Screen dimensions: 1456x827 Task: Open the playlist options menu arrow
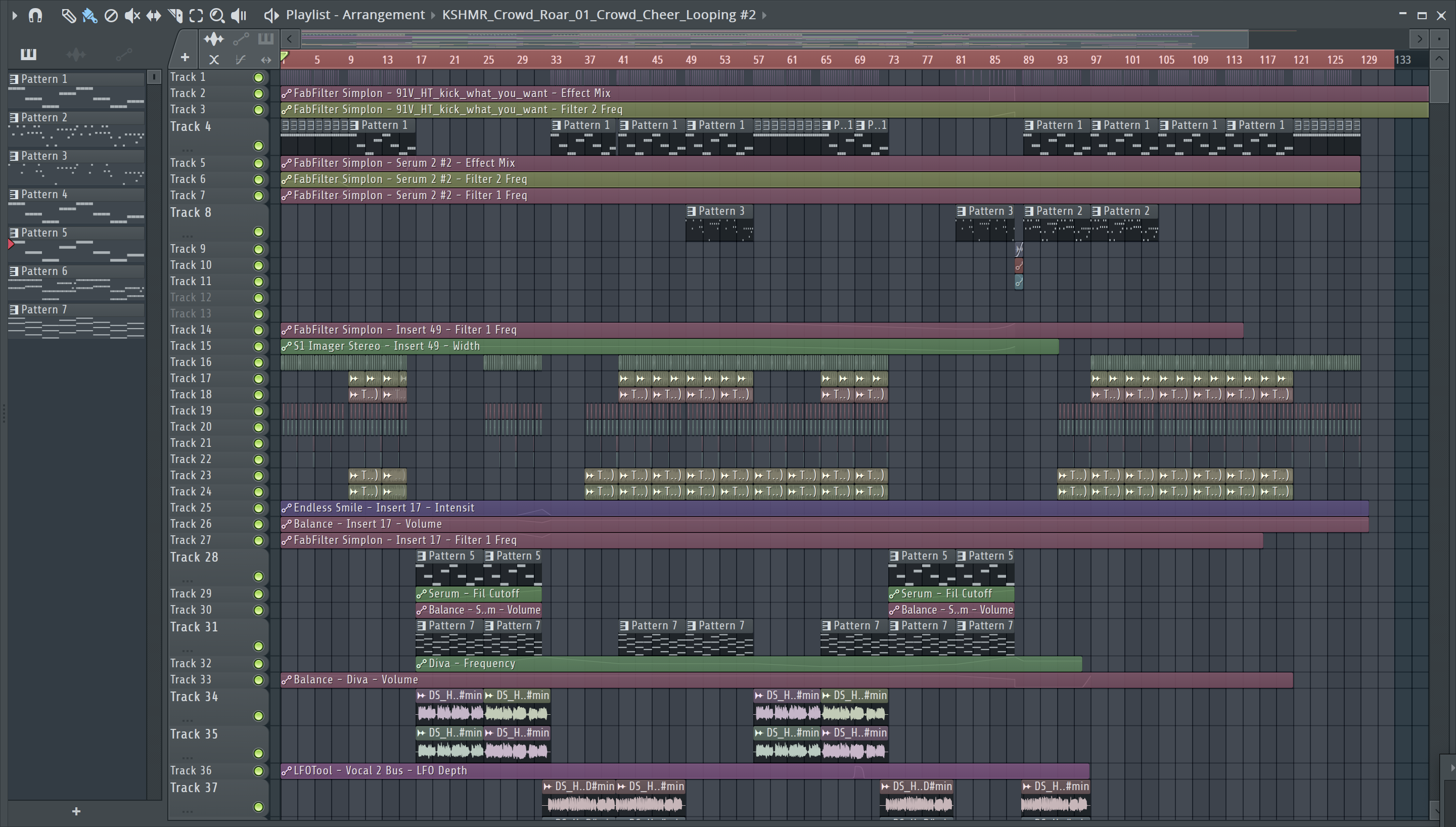click(x=15, y=15)
